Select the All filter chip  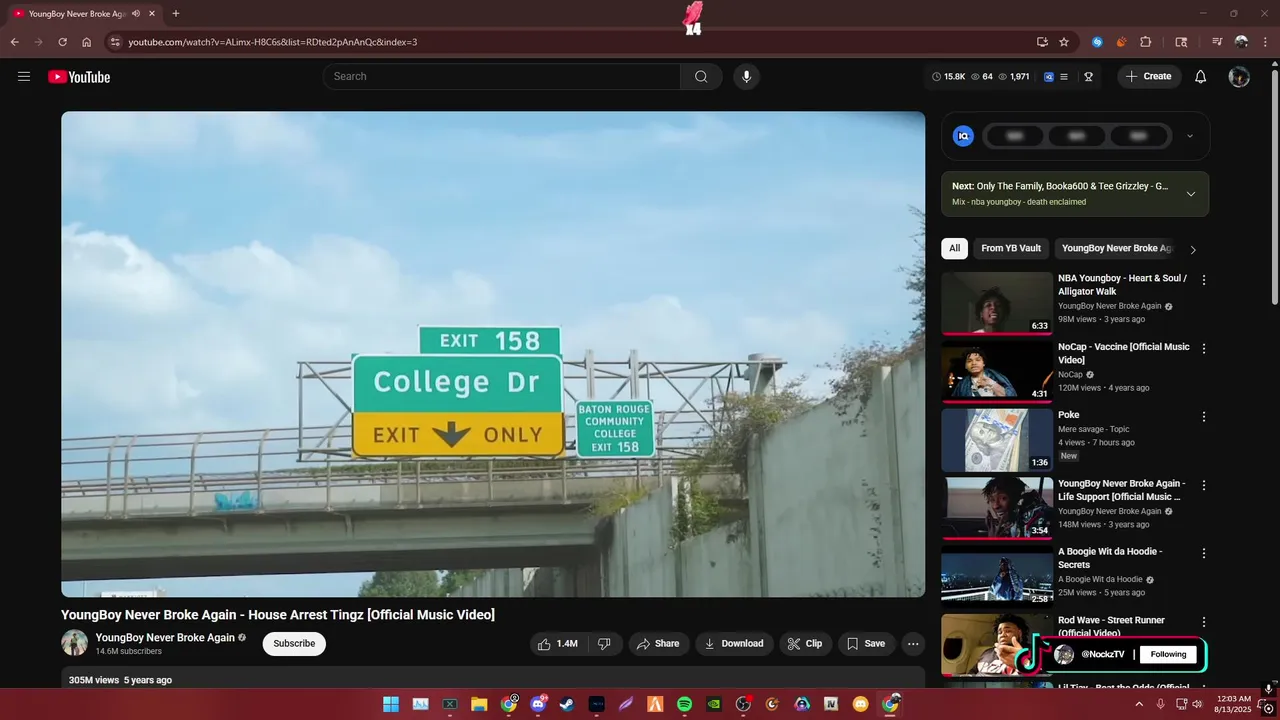pos(954,248)
